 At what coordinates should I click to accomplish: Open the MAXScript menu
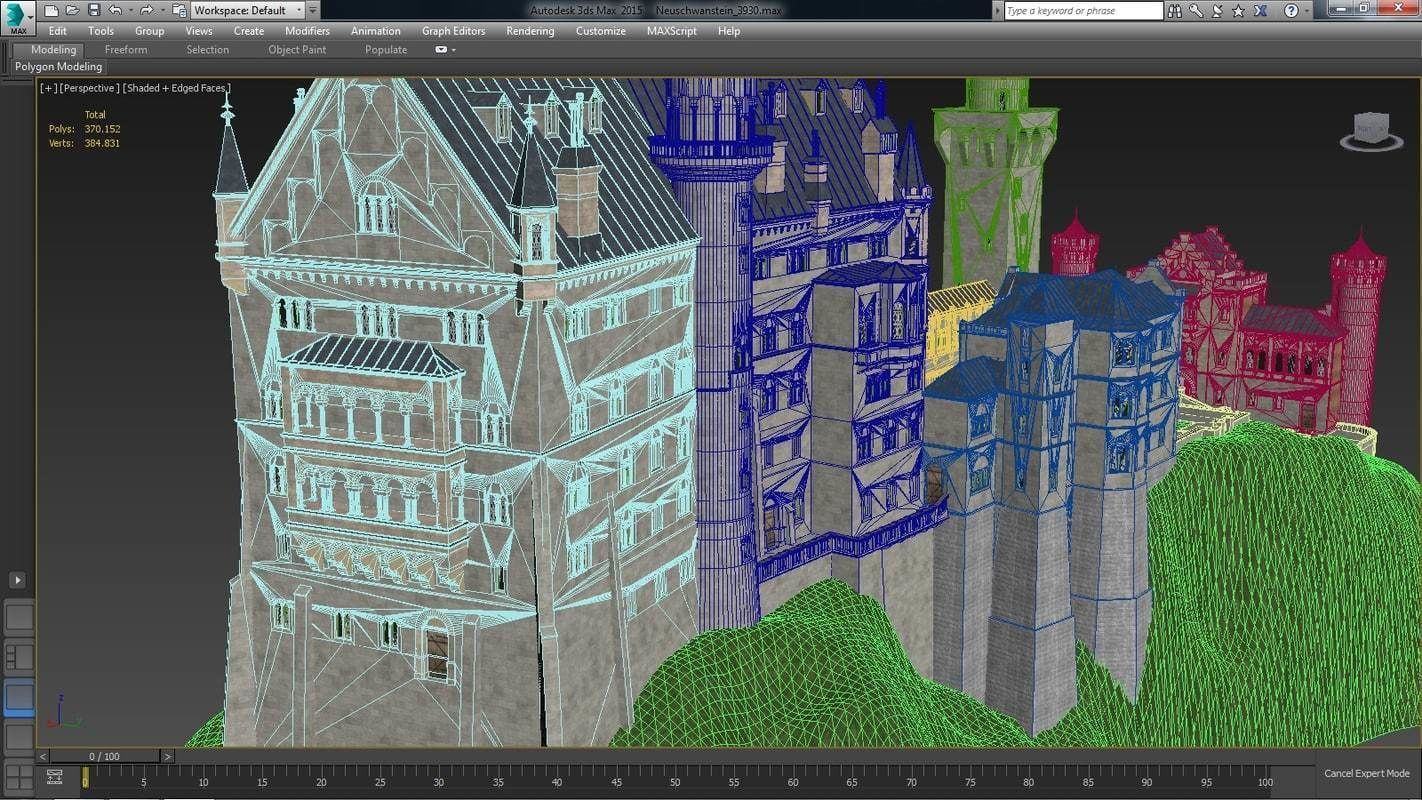pos(672,31)
